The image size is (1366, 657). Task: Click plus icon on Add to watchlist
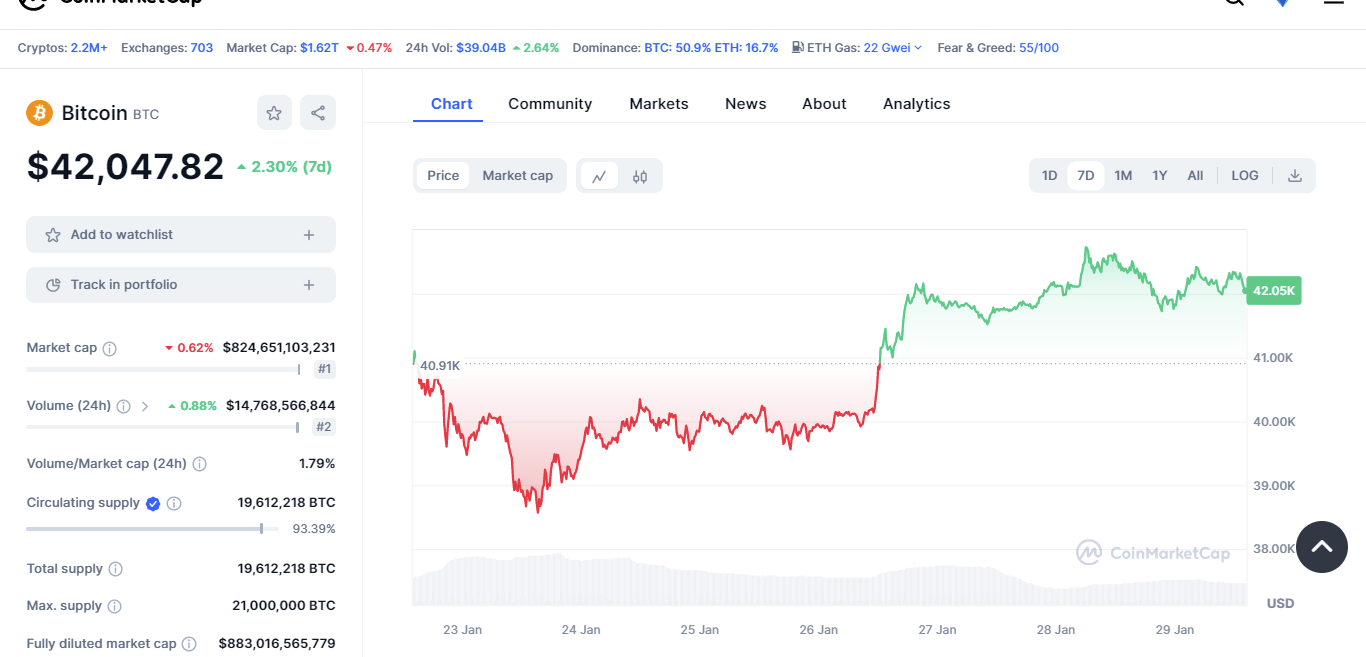[x=309, y=235]
